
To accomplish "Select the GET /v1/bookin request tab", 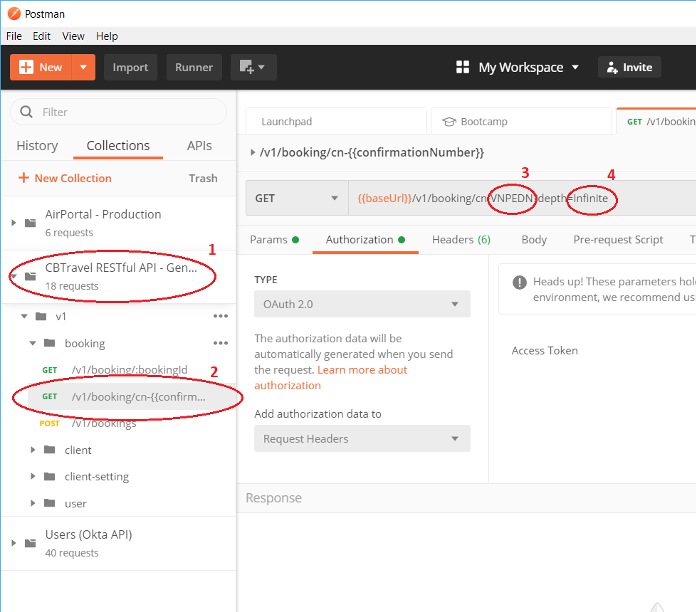I will tap(656, 121).
